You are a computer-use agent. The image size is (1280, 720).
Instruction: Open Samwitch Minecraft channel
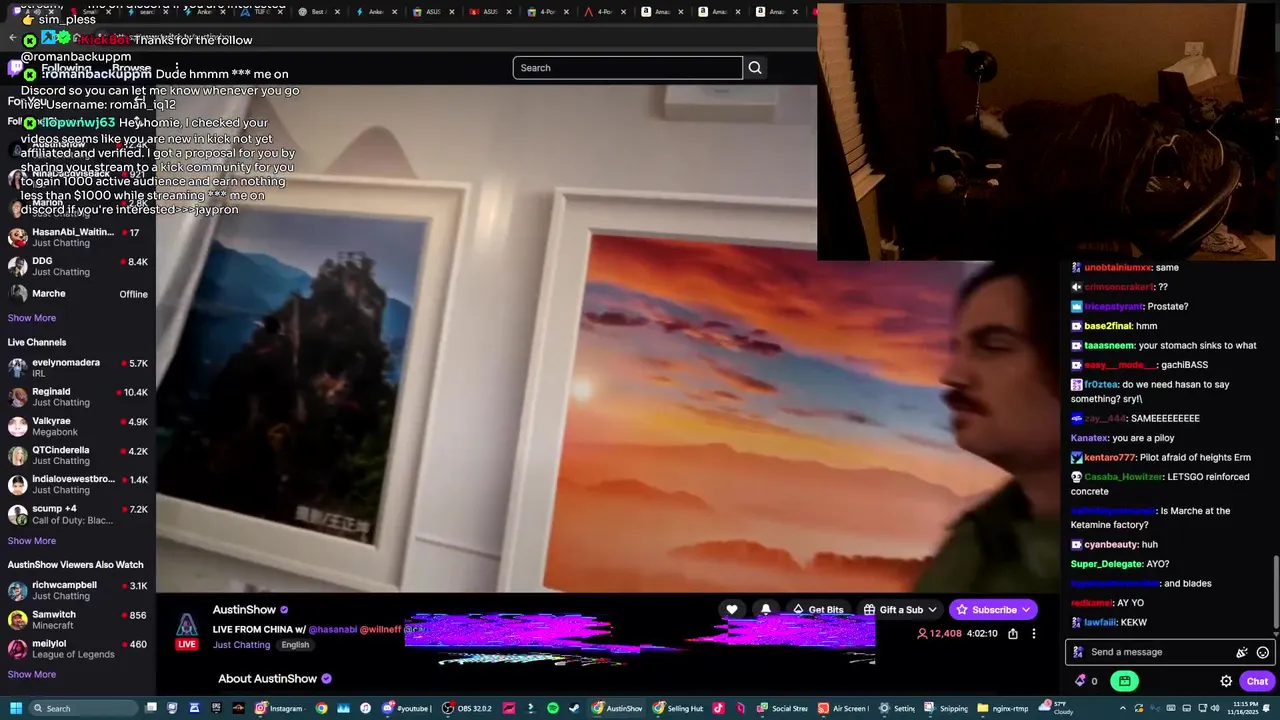pos(78,620)
